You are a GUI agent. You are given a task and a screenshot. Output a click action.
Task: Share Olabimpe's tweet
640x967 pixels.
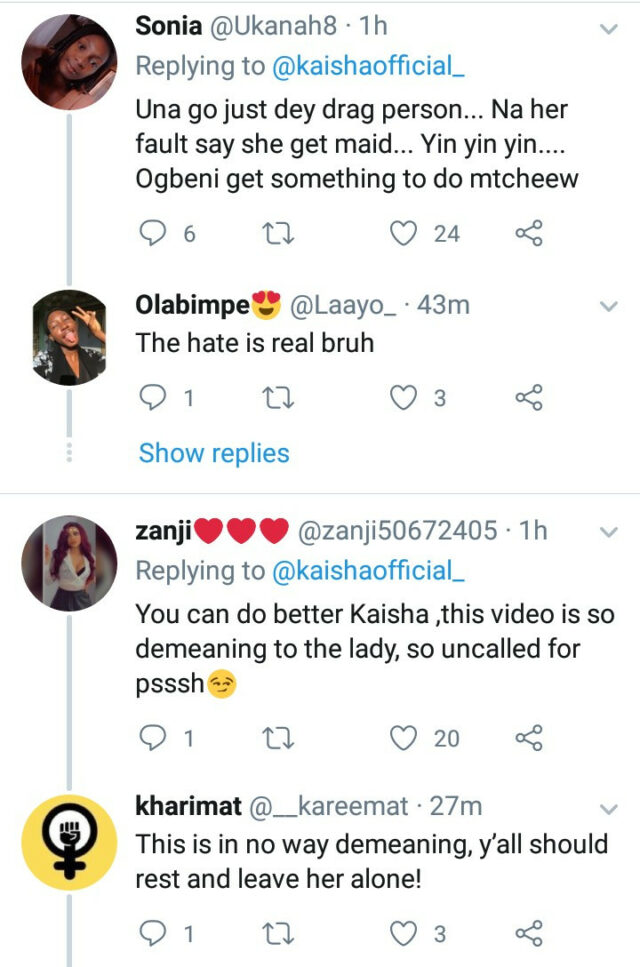click(x=528, y=398)
